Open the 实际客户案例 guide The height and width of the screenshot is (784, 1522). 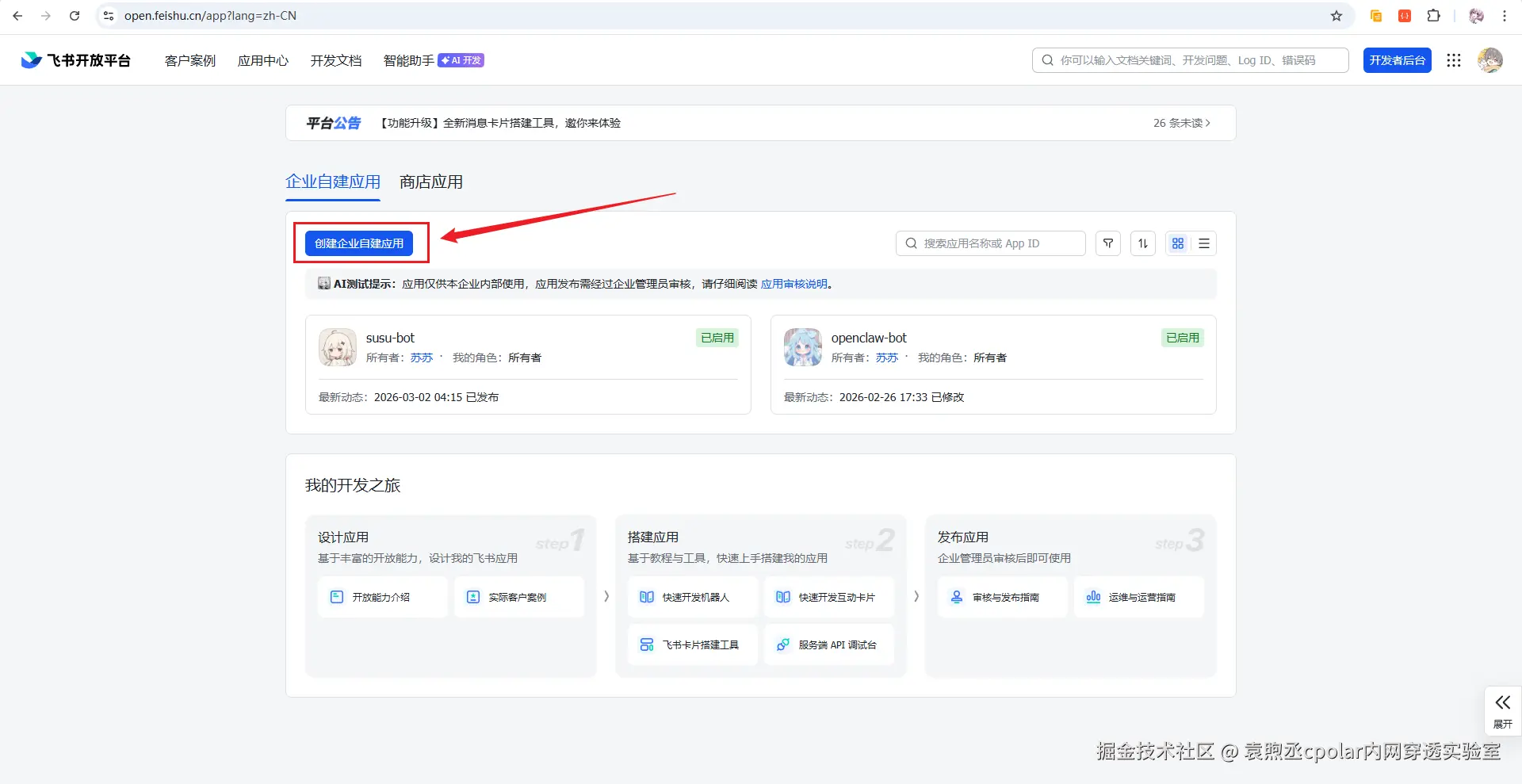point(519,597)
